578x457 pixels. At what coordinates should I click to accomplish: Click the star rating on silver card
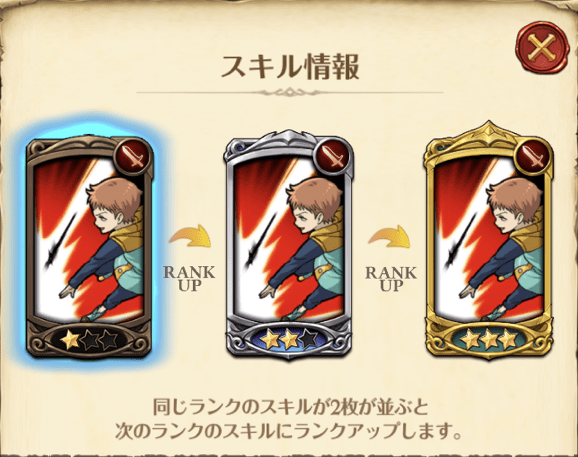tap(289, 340)
